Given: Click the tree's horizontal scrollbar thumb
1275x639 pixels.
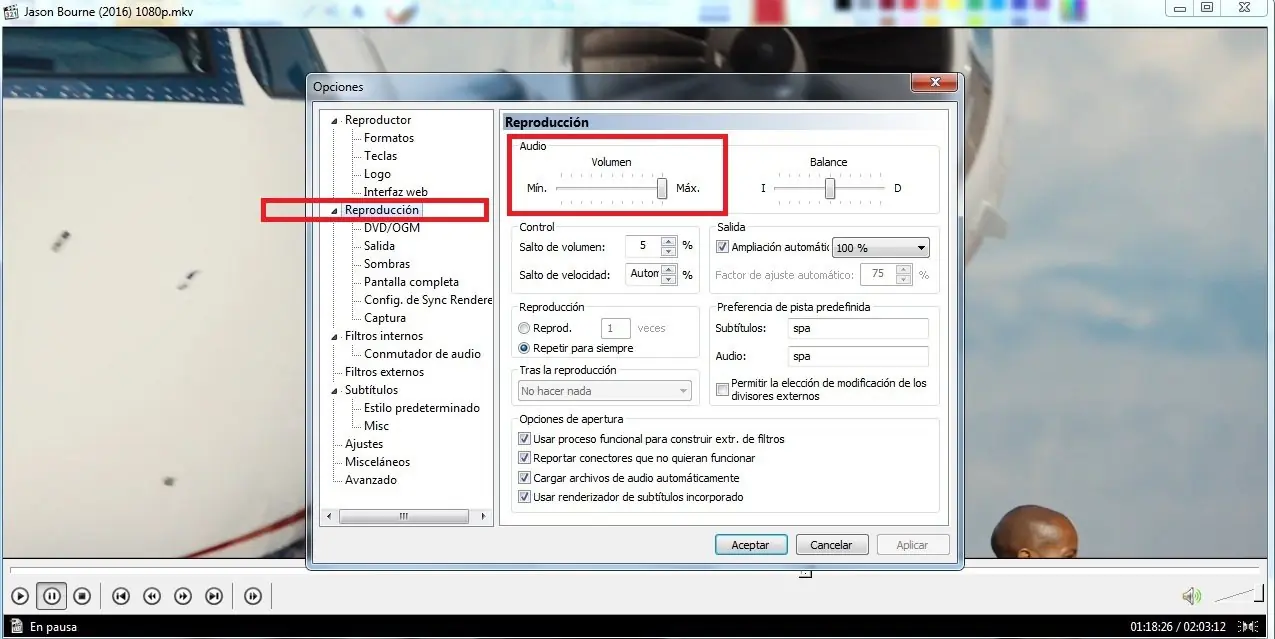Looking at the screenshot, I should [404, 517].
